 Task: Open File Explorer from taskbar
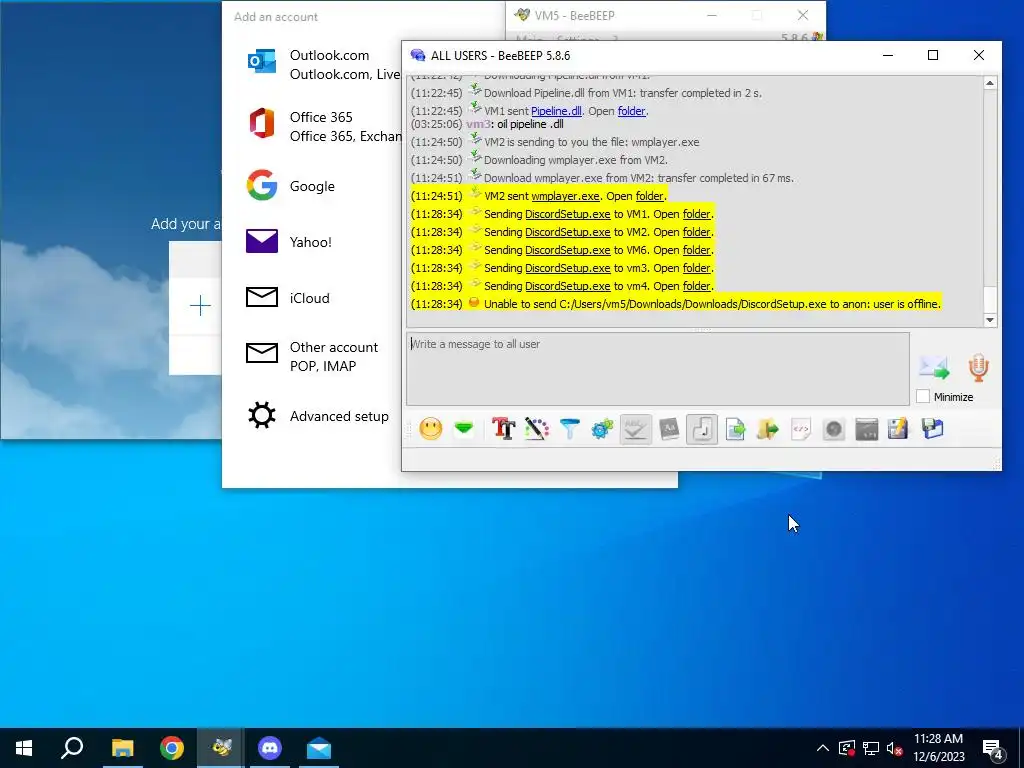122,748
